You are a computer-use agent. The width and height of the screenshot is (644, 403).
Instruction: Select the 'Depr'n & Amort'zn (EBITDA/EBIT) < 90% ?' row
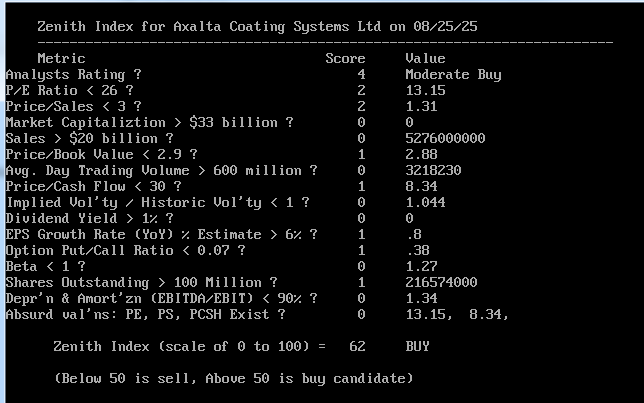click(x=161, y=299)
